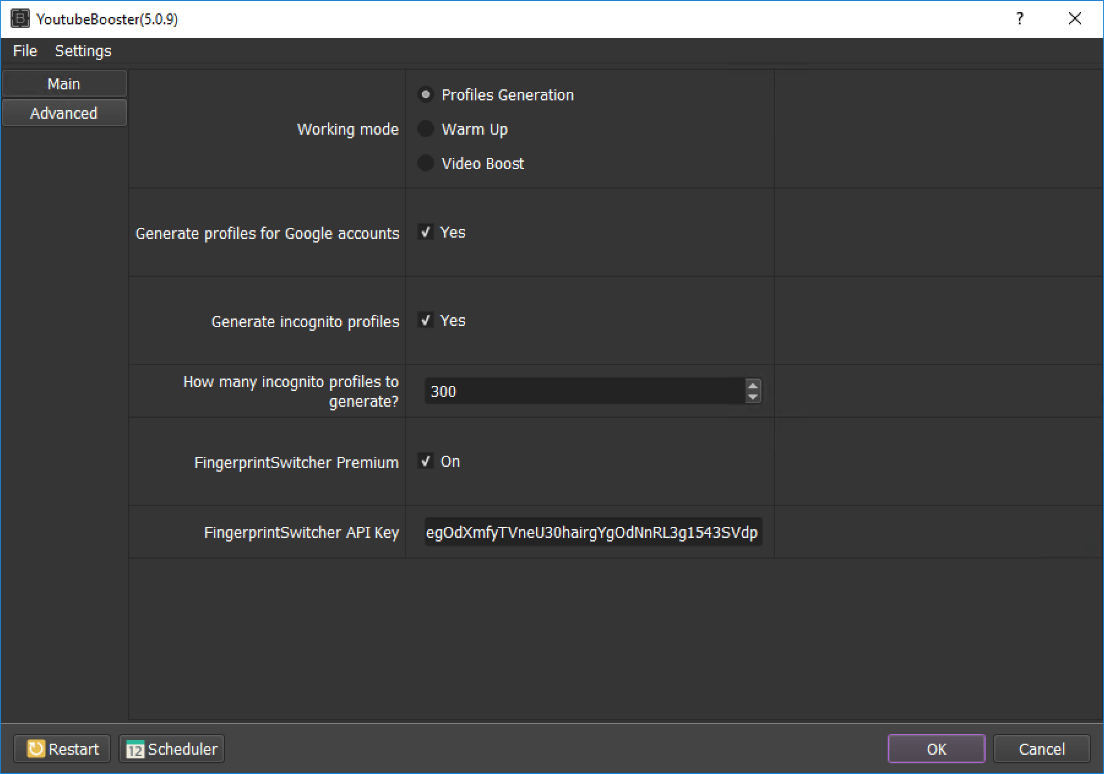Switch to the Main tab

[64, 84]
